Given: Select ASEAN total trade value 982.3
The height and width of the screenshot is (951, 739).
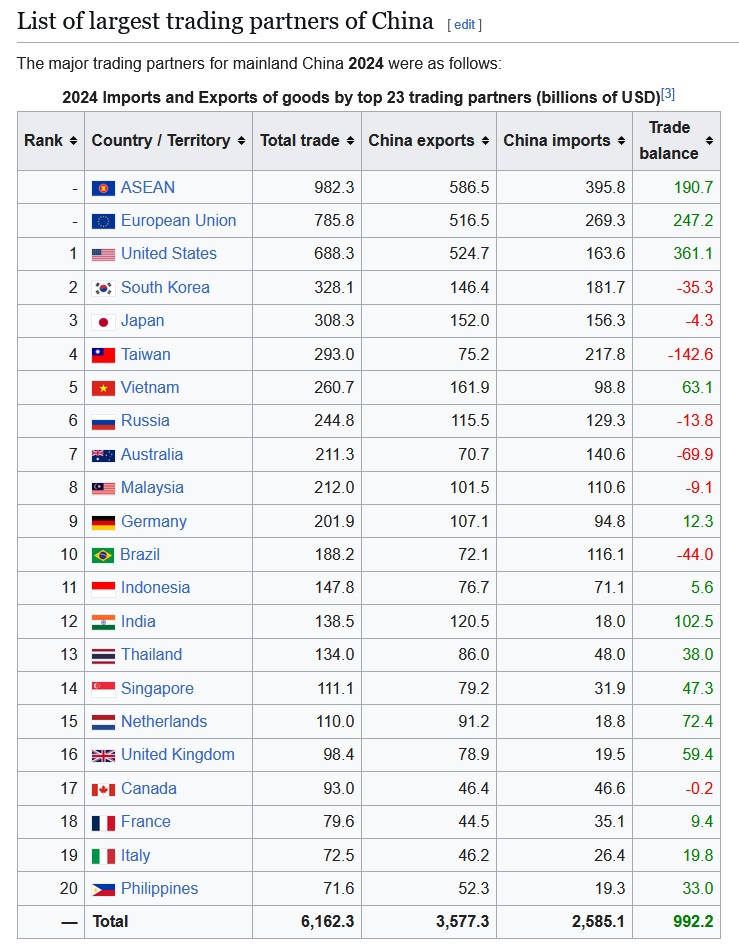Looking at the screenshot, I should [x=334, y=187].
